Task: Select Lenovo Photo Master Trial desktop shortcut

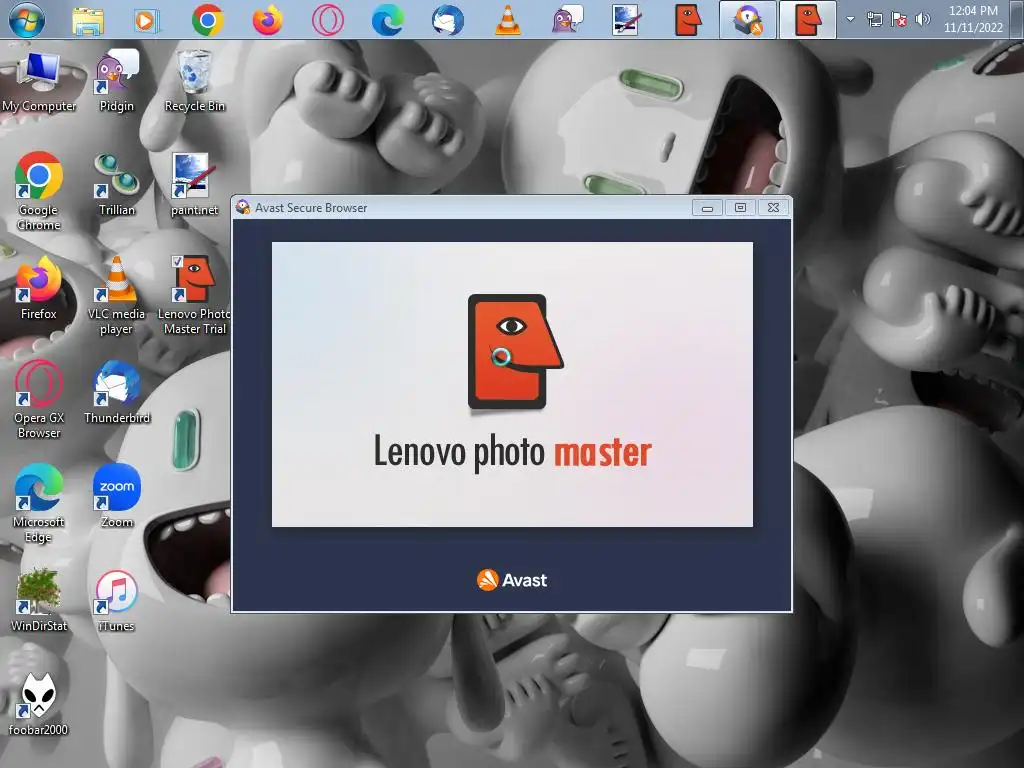Action: (x=194, y=295)
